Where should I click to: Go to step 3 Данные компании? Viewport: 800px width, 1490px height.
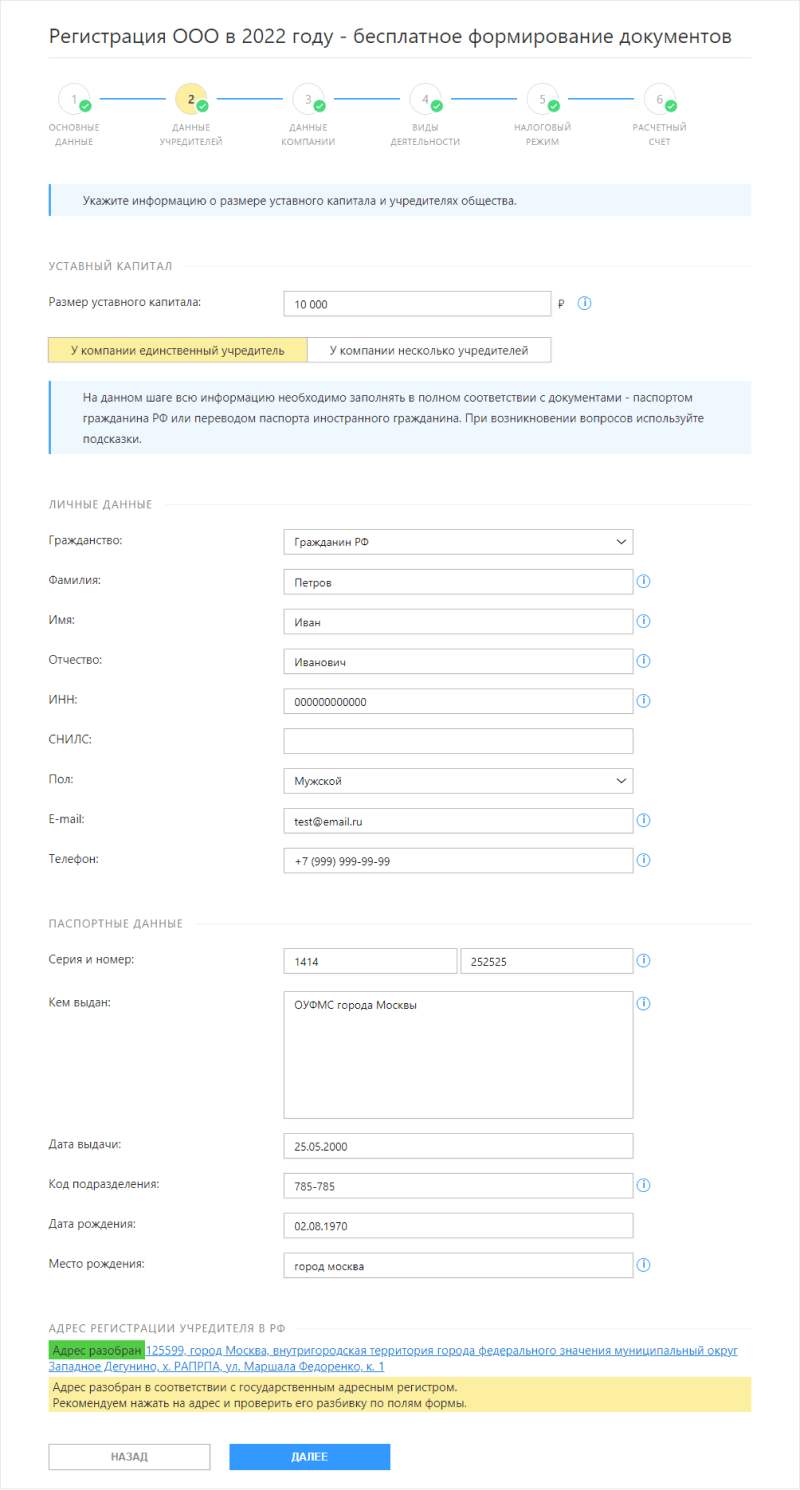(309, 100)
